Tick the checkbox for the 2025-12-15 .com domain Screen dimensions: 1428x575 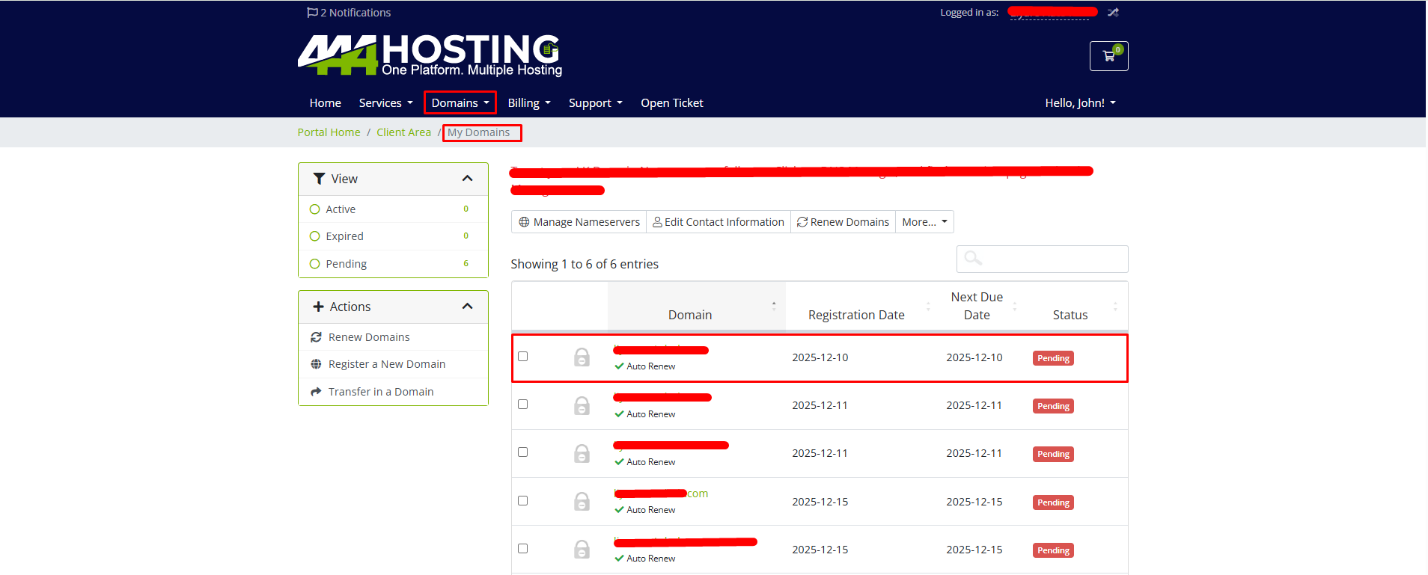pos(523,500)
